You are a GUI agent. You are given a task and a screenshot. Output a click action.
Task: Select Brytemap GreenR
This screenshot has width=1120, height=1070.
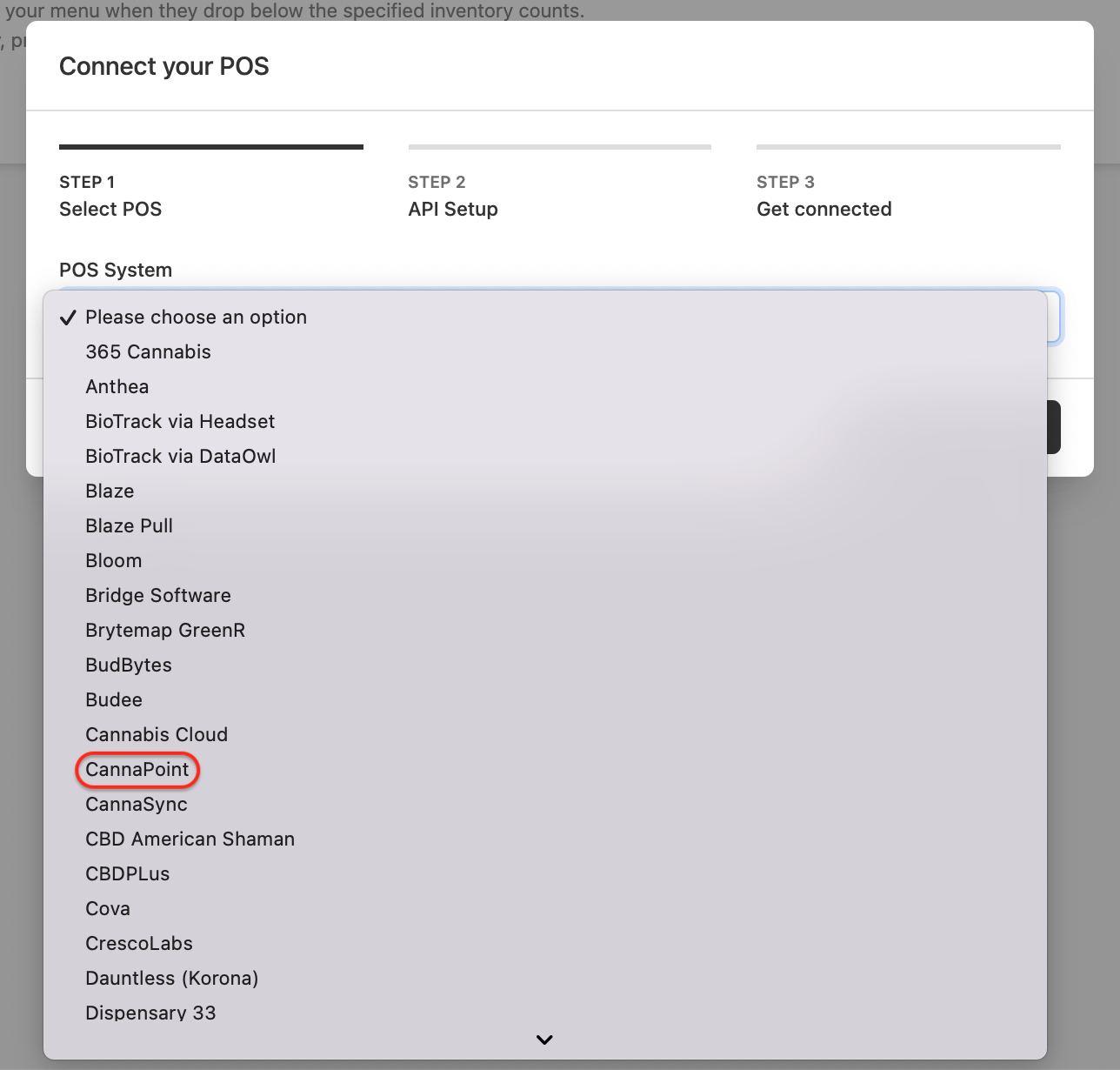coord(544,630)
